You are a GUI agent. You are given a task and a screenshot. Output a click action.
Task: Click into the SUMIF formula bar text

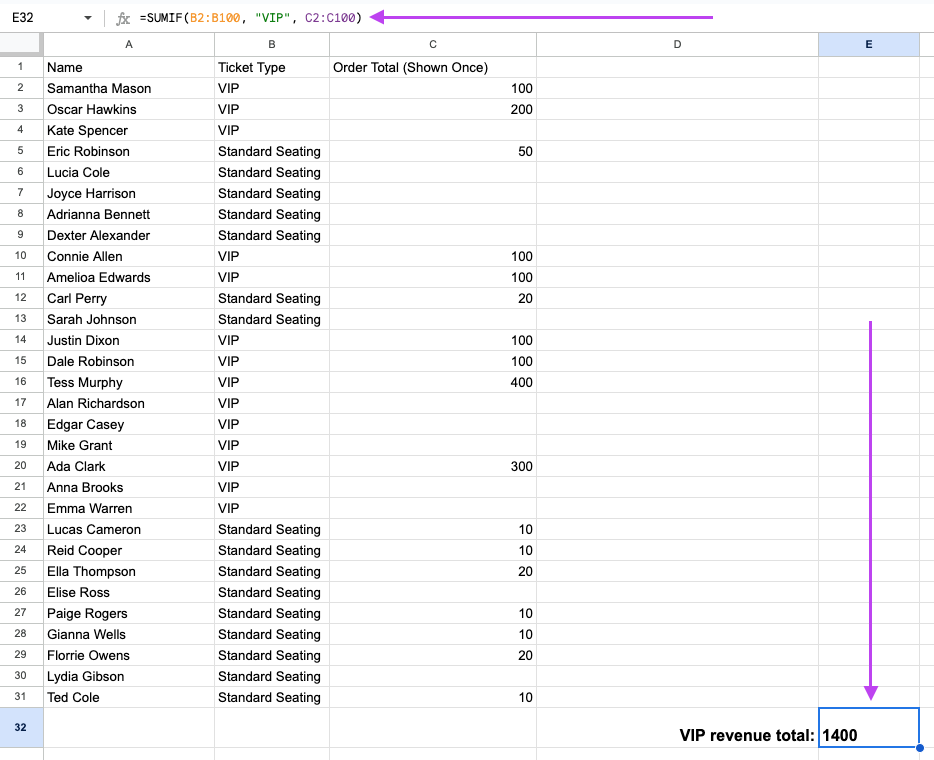point(250,17)
